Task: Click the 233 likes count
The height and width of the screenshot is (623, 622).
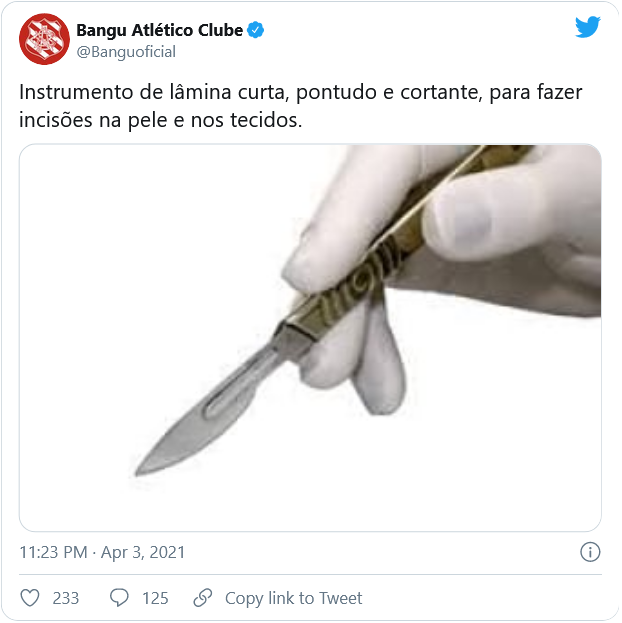Action: pos(66,598)
